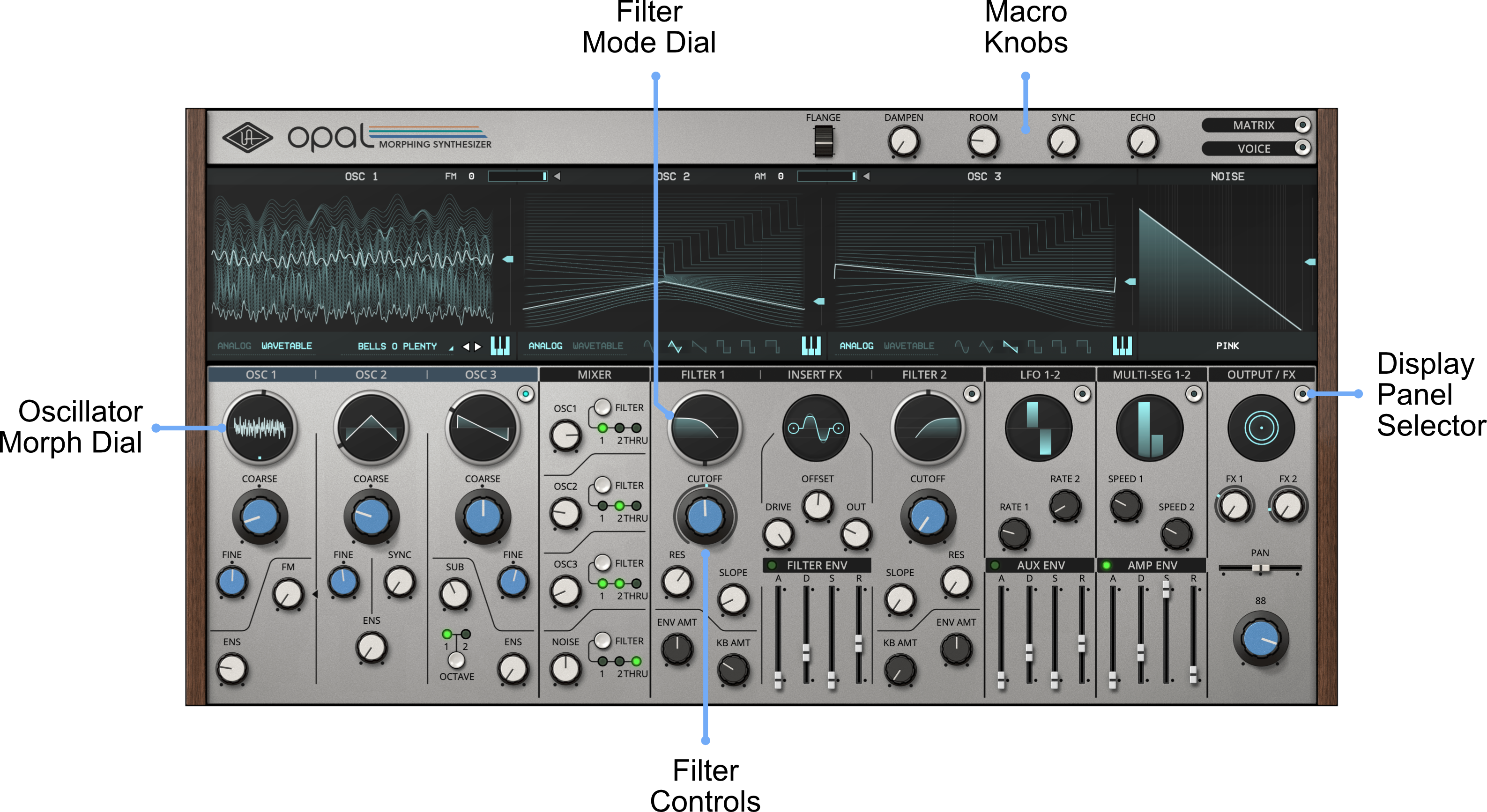1487x812 pixels.
Task: Select next wavetable with right arrow
Action: (478, 346)
